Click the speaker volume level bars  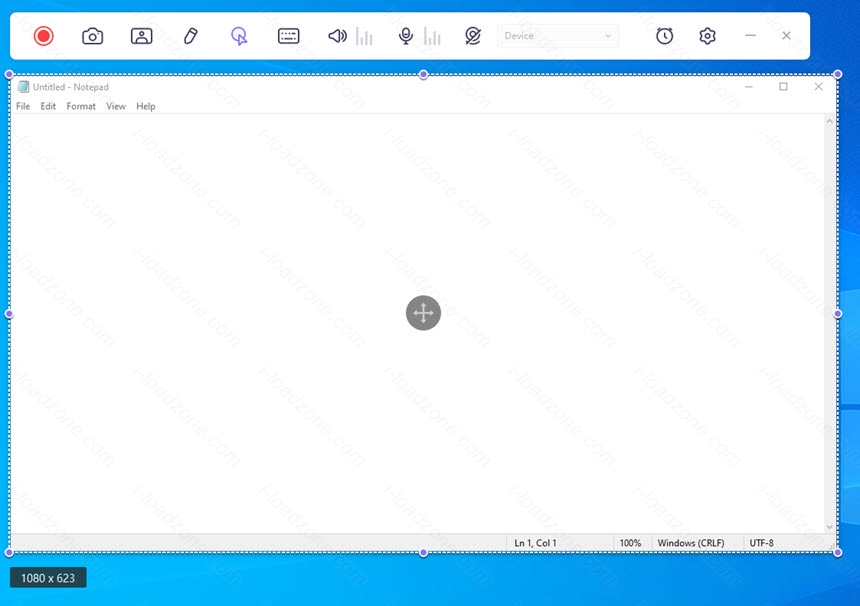[x=364, y=37]
